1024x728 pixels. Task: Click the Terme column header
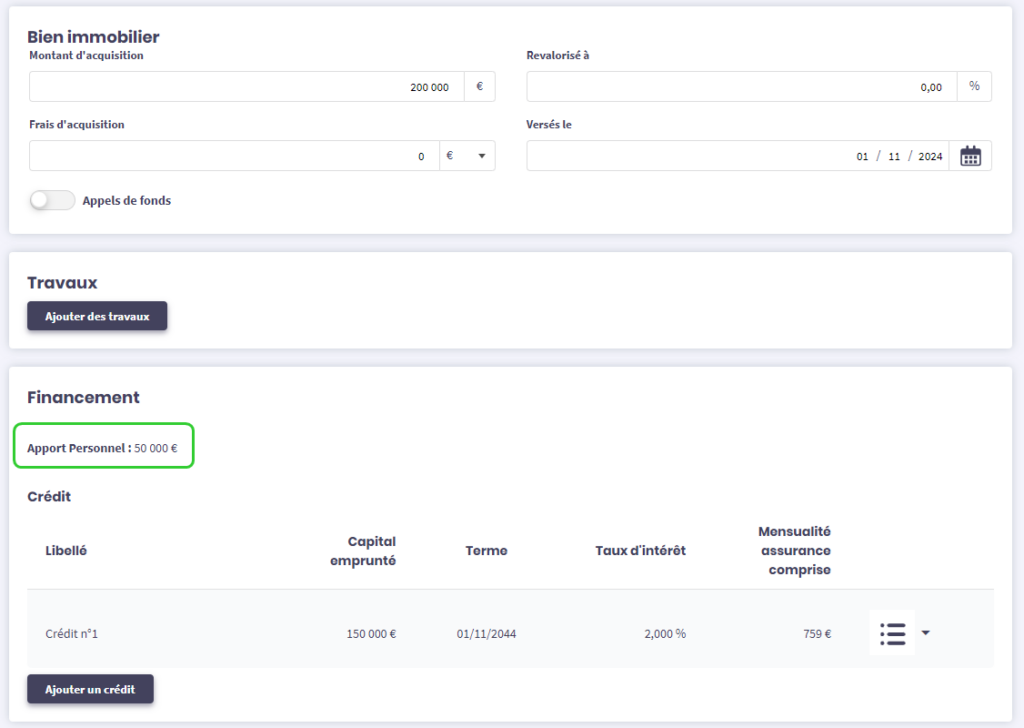(486, 551)
